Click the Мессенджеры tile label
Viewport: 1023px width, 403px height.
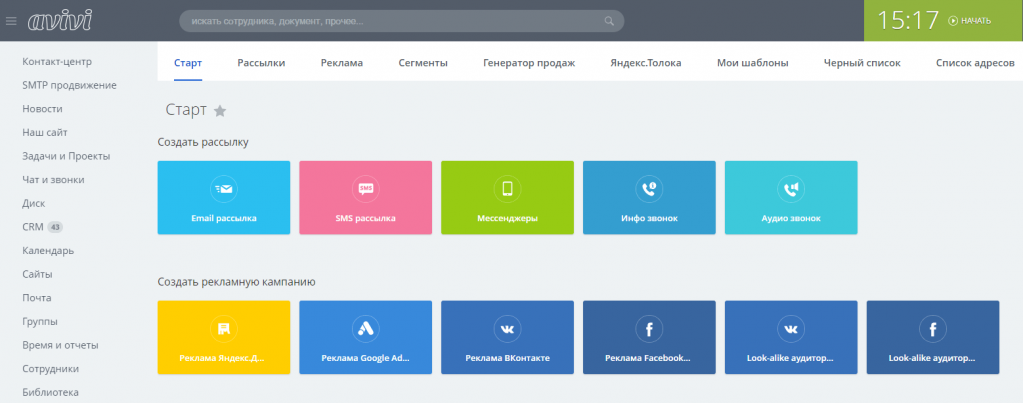point(508,218)
